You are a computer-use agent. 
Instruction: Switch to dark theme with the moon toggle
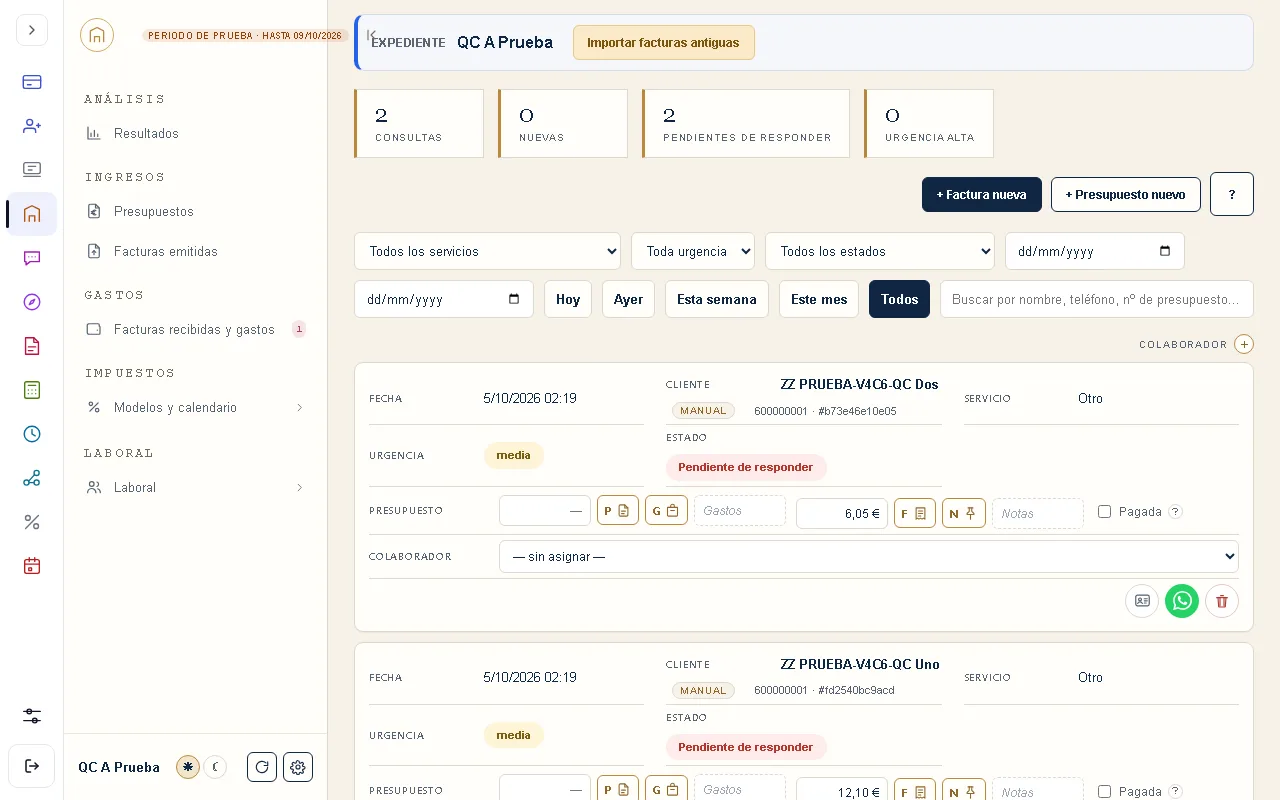point(216,767)
